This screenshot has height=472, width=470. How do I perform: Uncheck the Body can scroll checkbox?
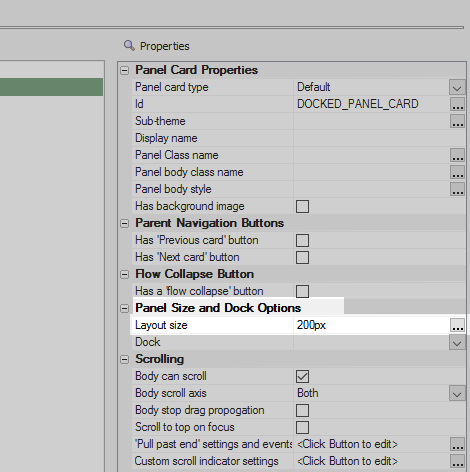(x=302, y=376)
